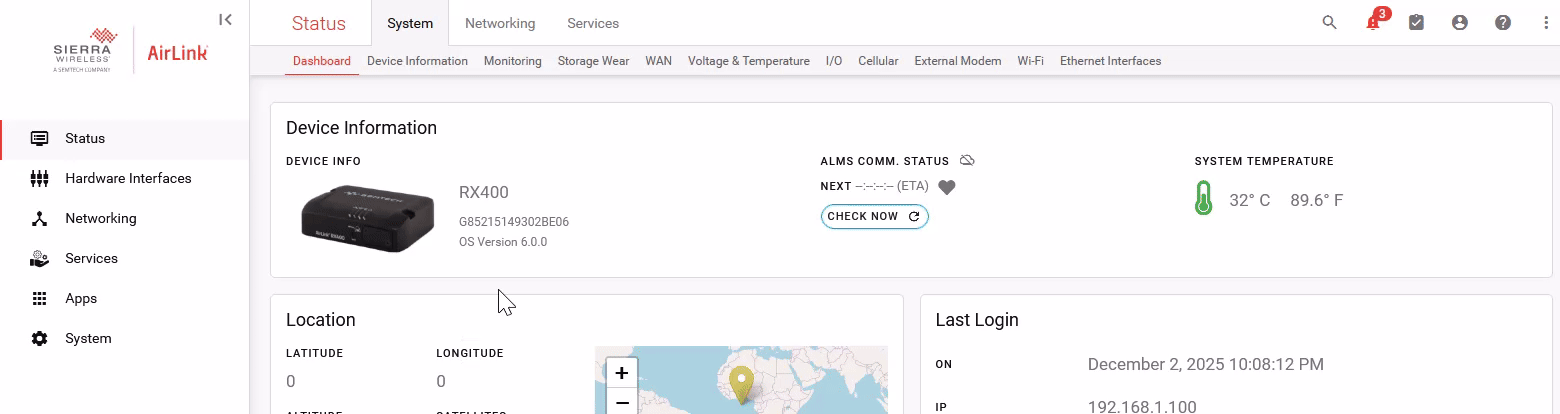1560x414 pixels.
Task: Open the help question mark icon
Action: click(1502, 23)
